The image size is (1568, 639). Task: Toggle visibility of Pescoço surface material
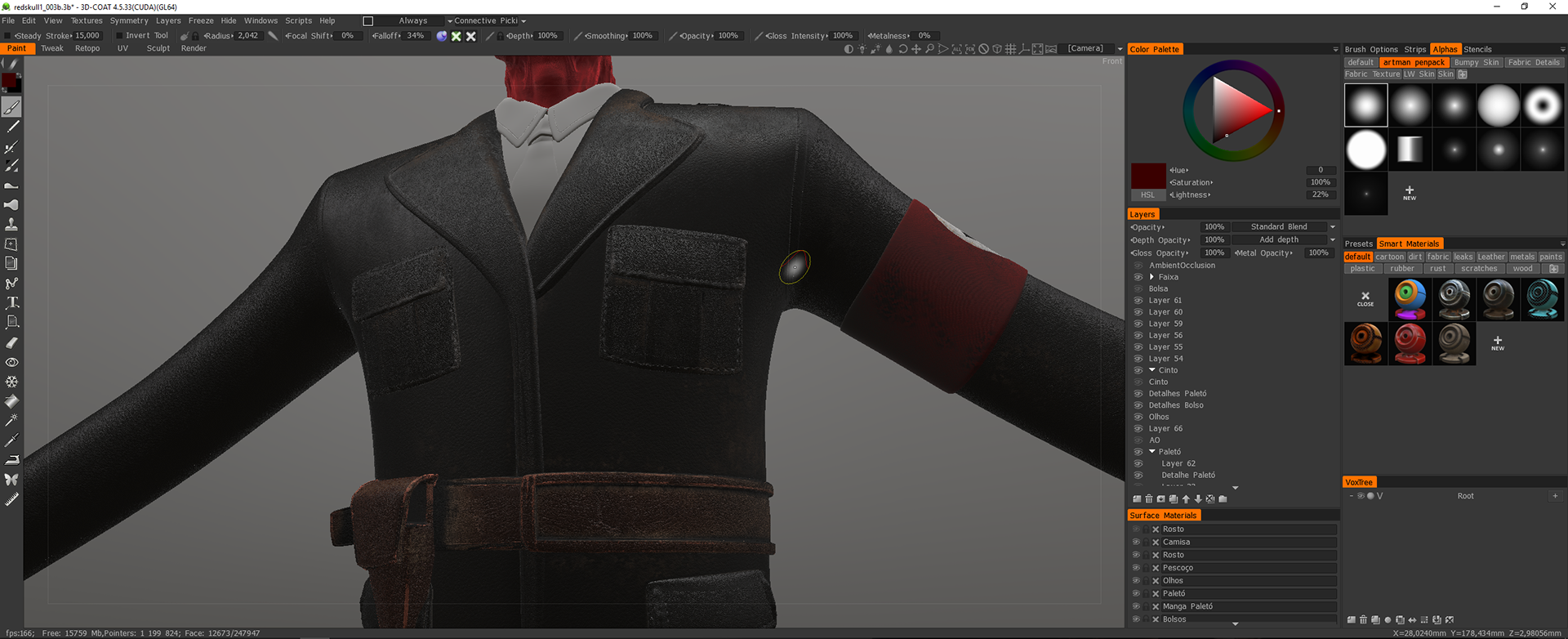click(x=1135, y=568)
